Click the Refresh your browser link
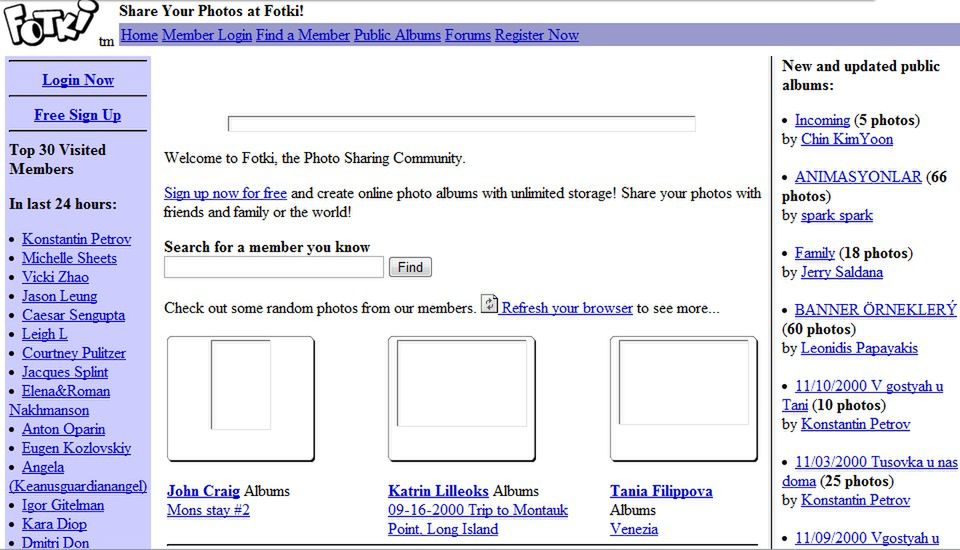Image resolution: width=960 pixels, height=550 pixels. (x=567, y=308)
